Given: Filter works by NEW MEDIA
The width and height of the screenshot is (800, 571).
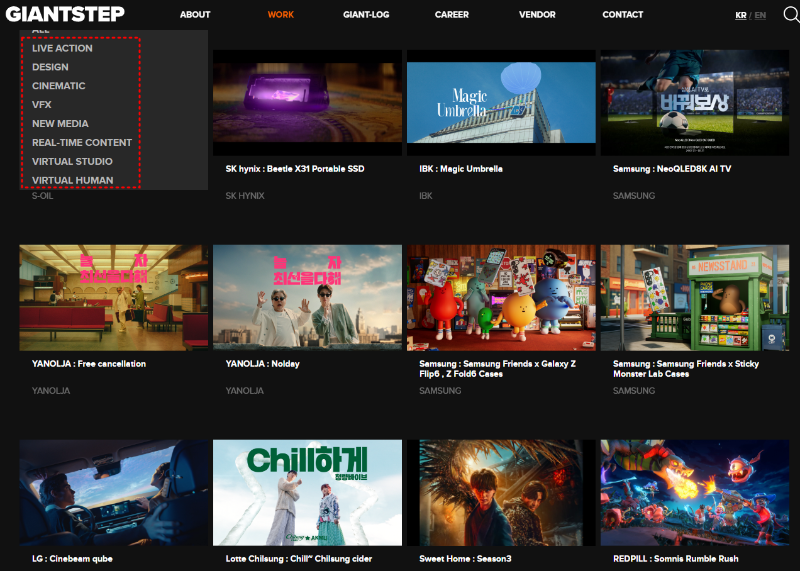Looking at the screenshot, I should pyautogui.click(x=60, y=123).
